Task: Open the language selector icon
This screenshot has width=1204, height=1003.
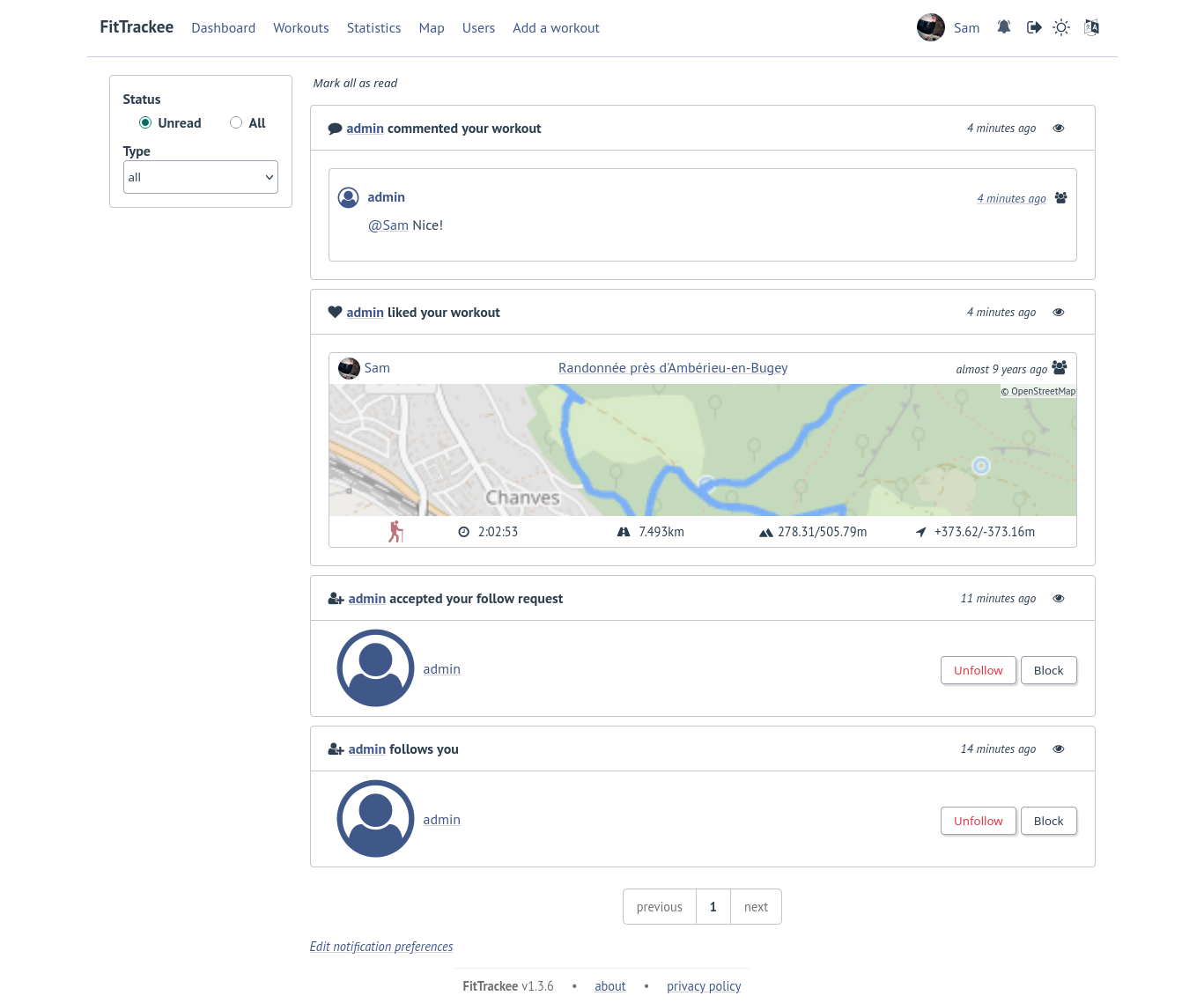Action: [x=1091, y=27]
